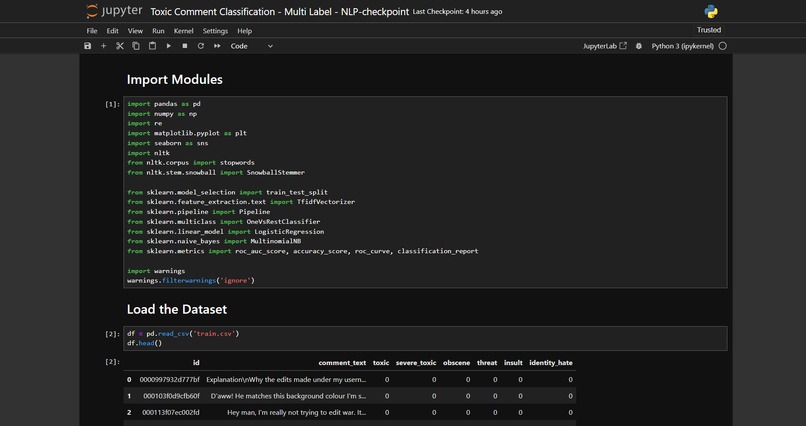Click the threat column header

487,363
